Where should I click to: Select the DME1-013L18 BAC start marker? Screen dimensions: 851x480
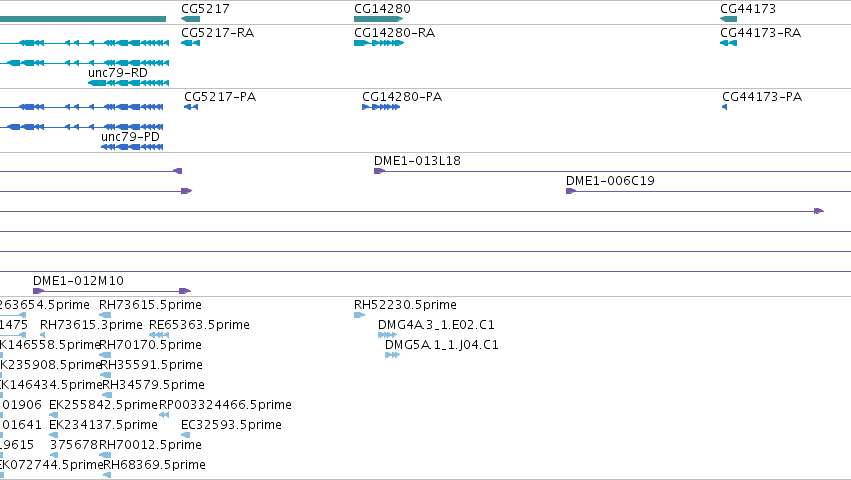379,171
